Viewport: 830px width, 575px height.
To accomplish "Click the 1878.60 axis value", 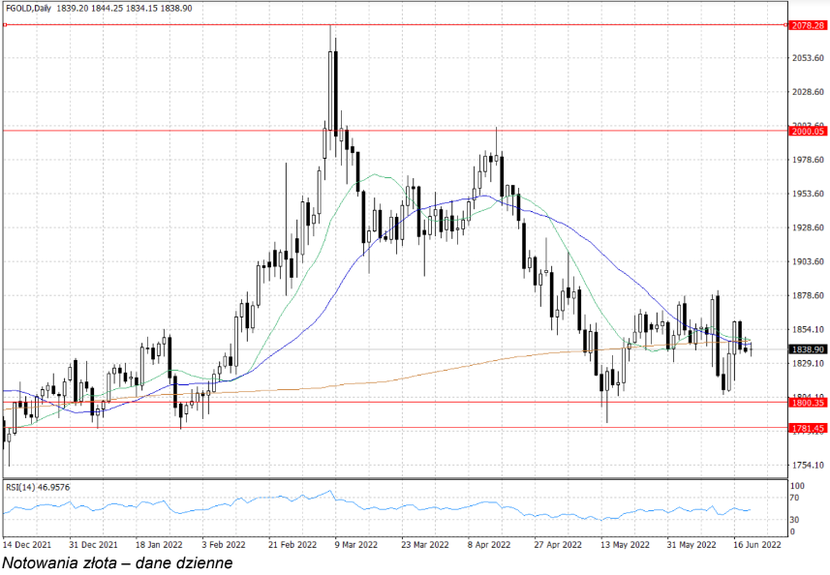I will [808, 295].
